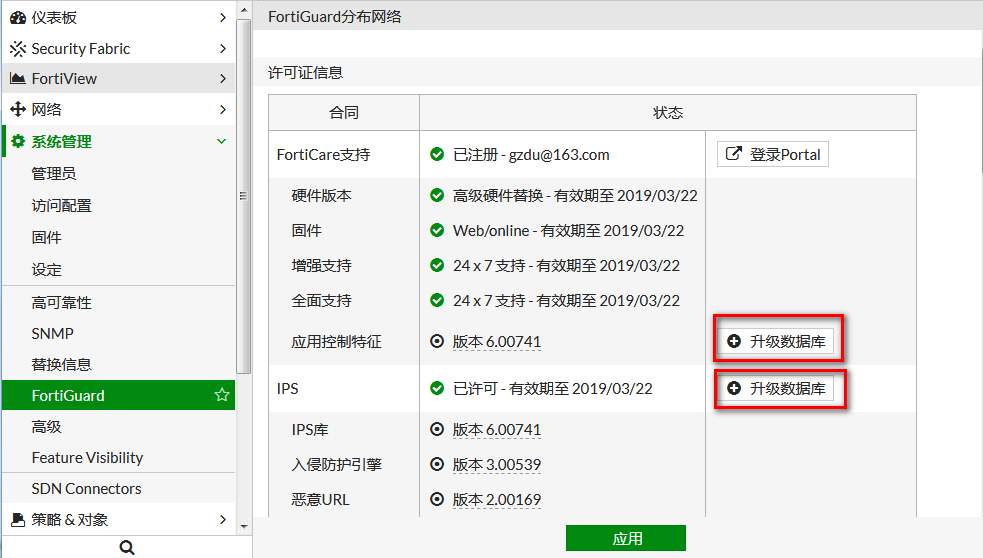Open the 管理员 menu item
This screenshot has width=983, height=558.
tap(54, 173)
